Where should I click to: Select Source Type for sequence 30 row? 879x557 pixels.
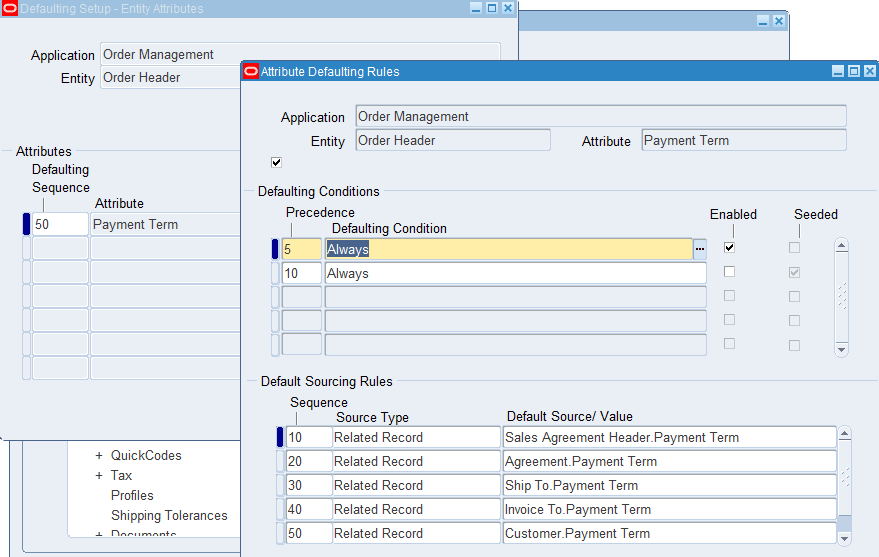point(416,485)
